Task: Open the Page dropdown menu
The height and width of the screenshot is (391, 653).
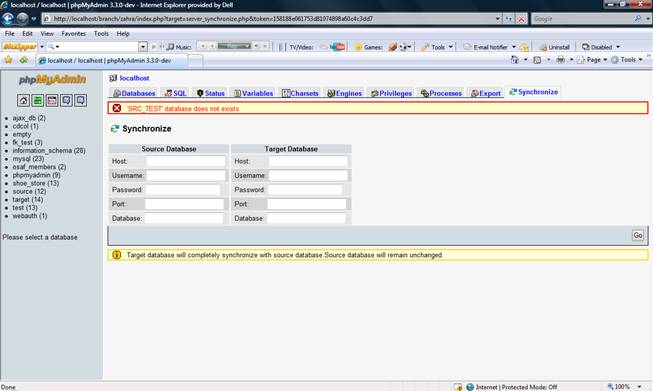Action: [x=593, y=60]
